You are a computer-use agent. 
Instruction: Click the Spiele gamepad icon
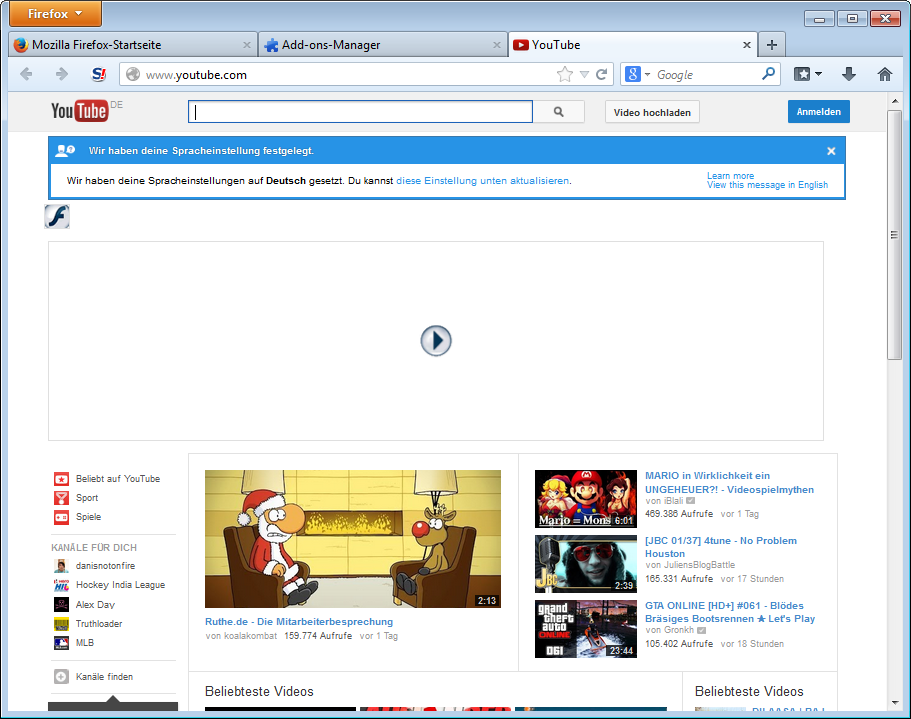click(x=61, y=517)
